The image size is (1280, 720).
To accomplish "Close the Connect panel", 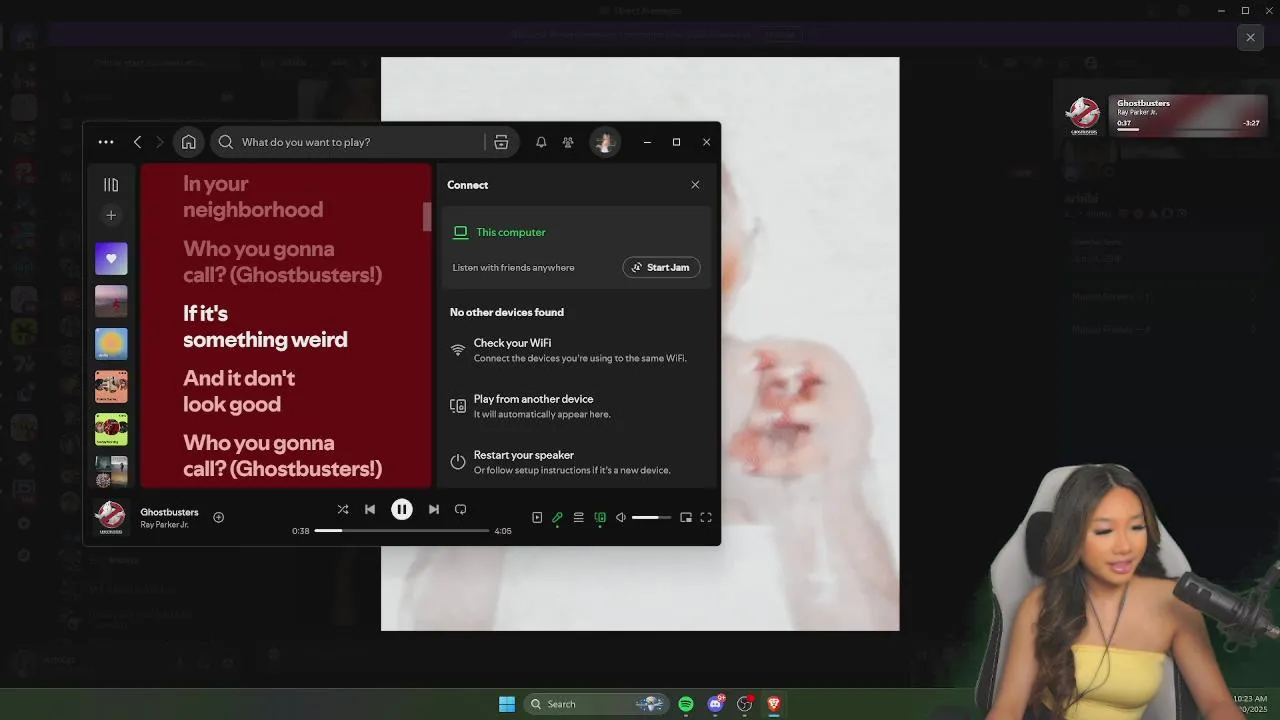I will 695,185.
